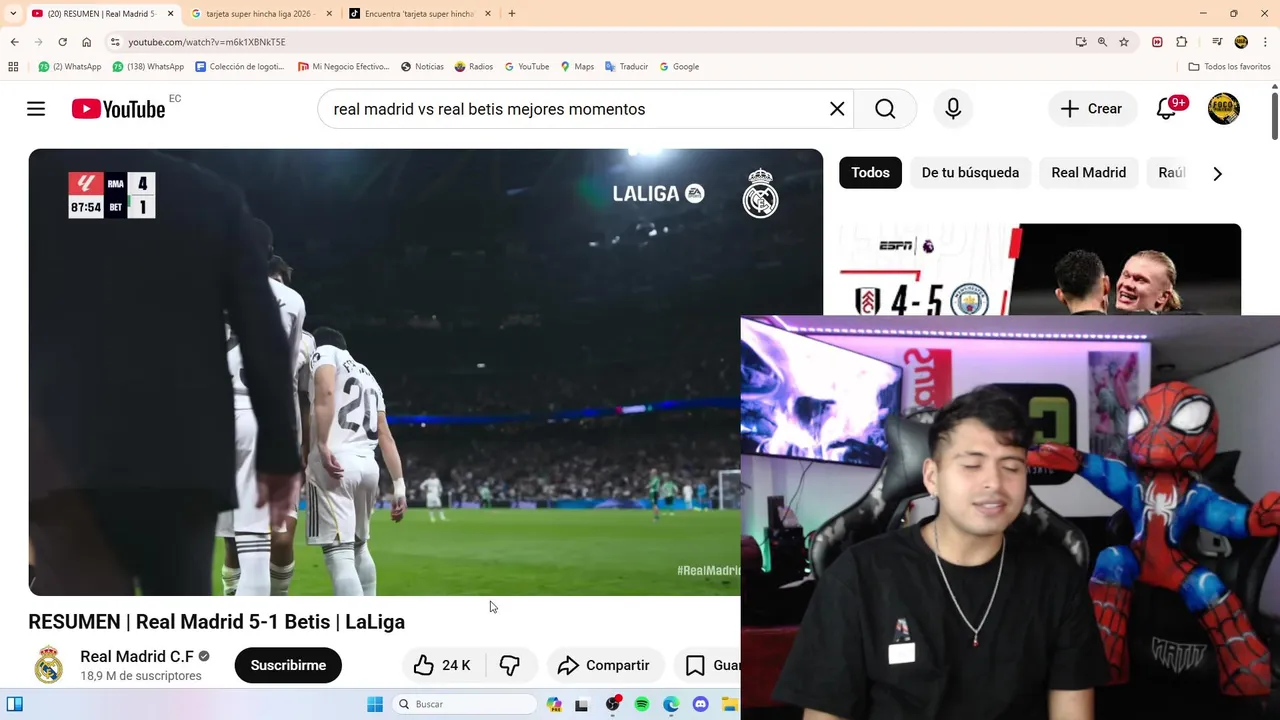Open the Windows Start menu
This screenshot has height=720, width=1280.
(x=375, y=704)
